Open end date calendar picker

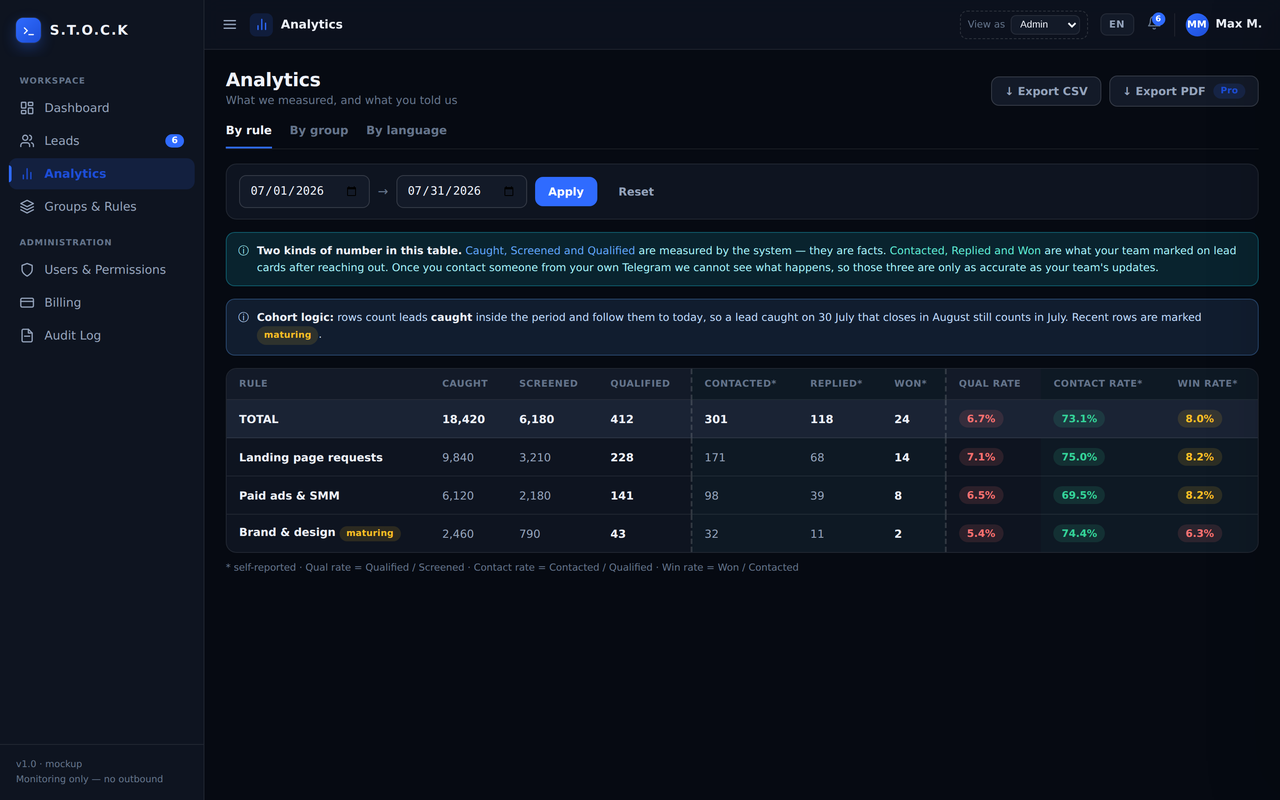pyautogui.click(x=509, y=191)
